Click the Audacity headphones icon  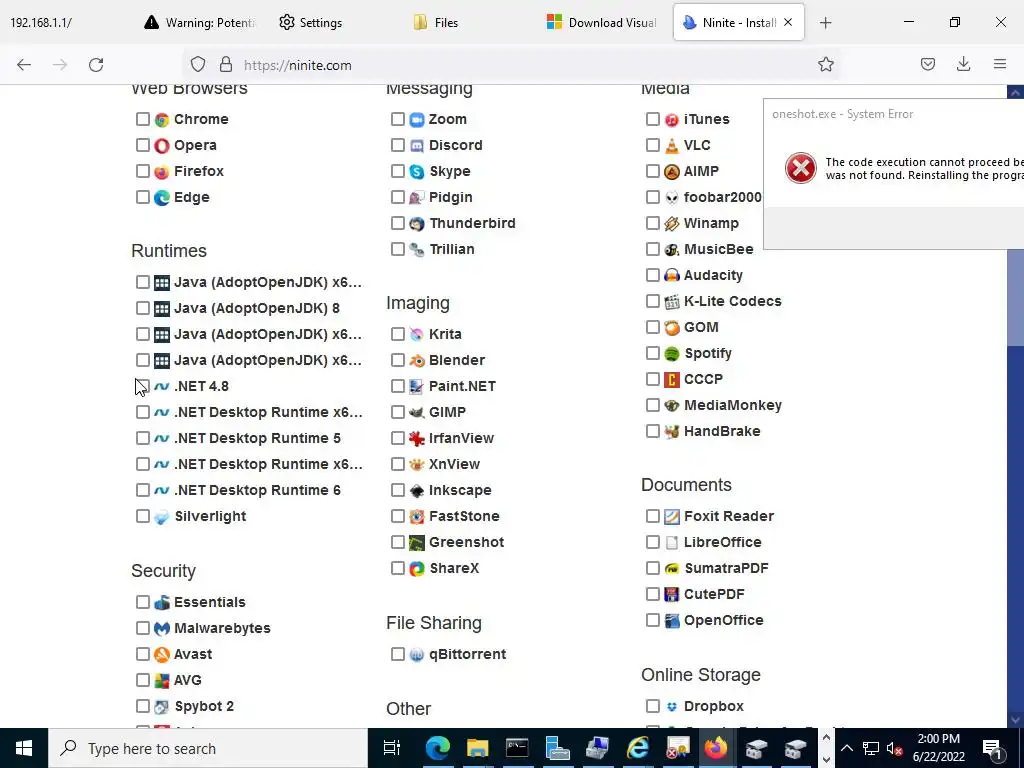click(x=671, y=276)
